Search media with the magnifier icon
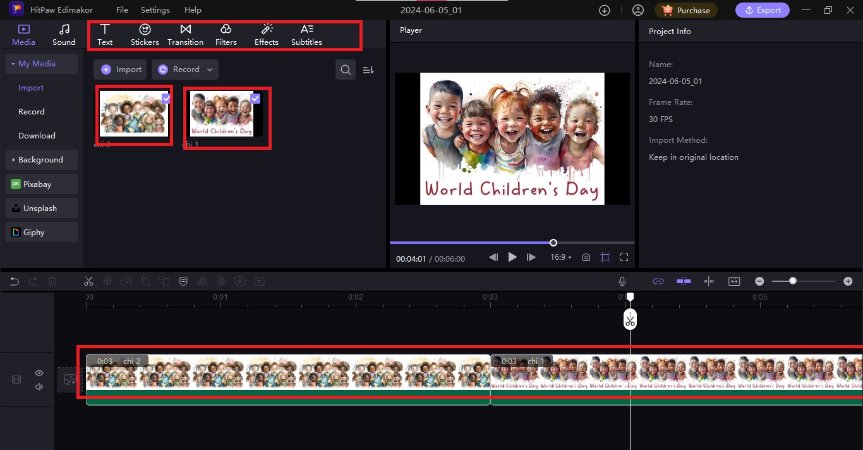 point(346,70)
